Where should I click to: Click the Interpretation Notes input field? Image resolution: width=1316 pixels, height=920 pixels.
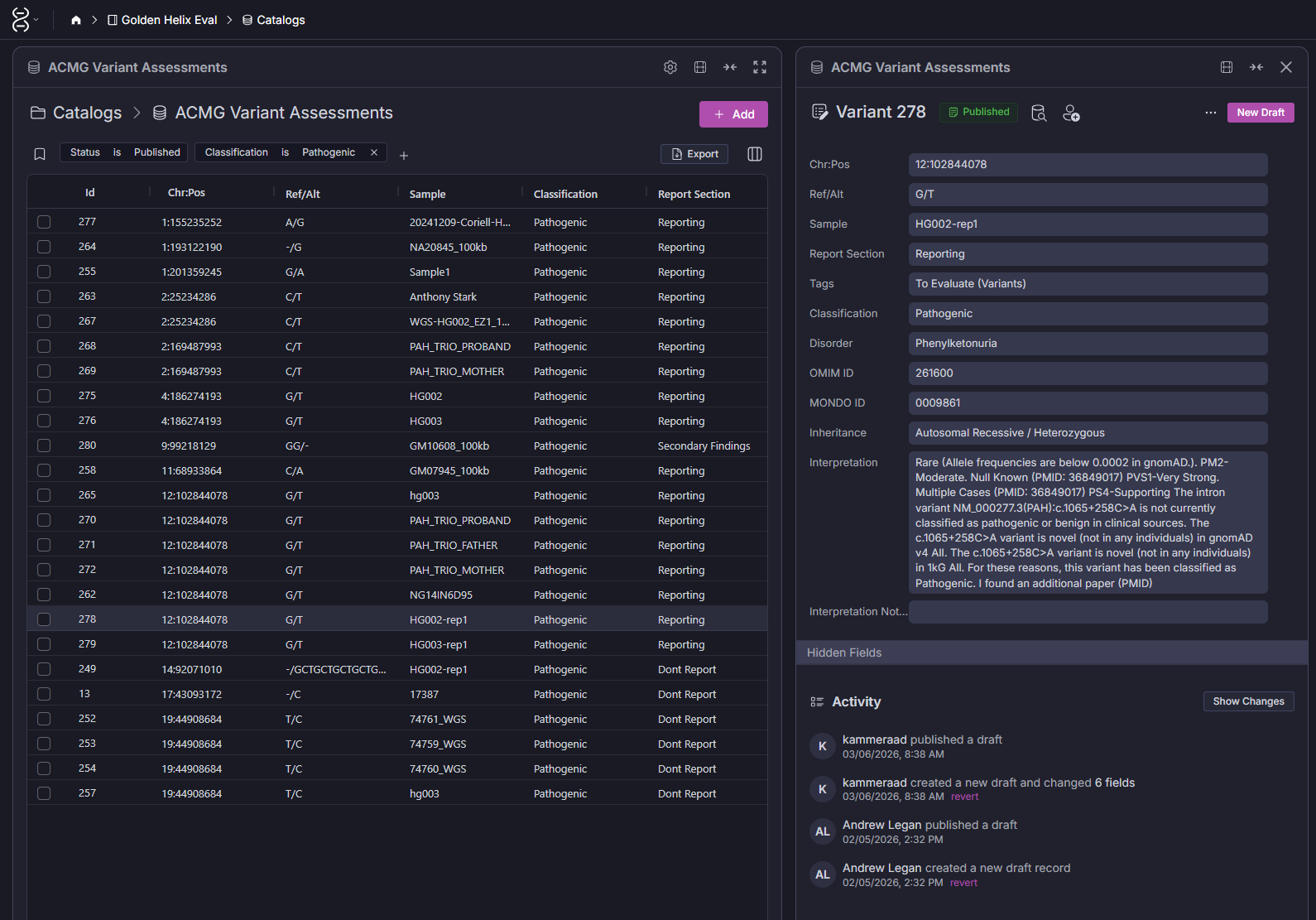(x=1088, y=612)
